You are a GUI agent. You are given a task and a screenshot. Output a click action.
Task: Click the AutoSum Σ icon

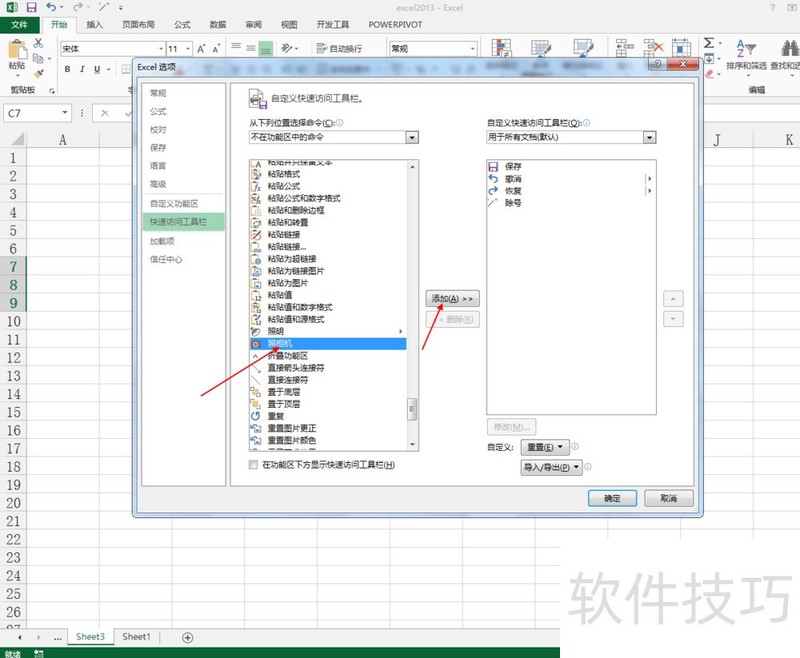[x=708, y=44]
